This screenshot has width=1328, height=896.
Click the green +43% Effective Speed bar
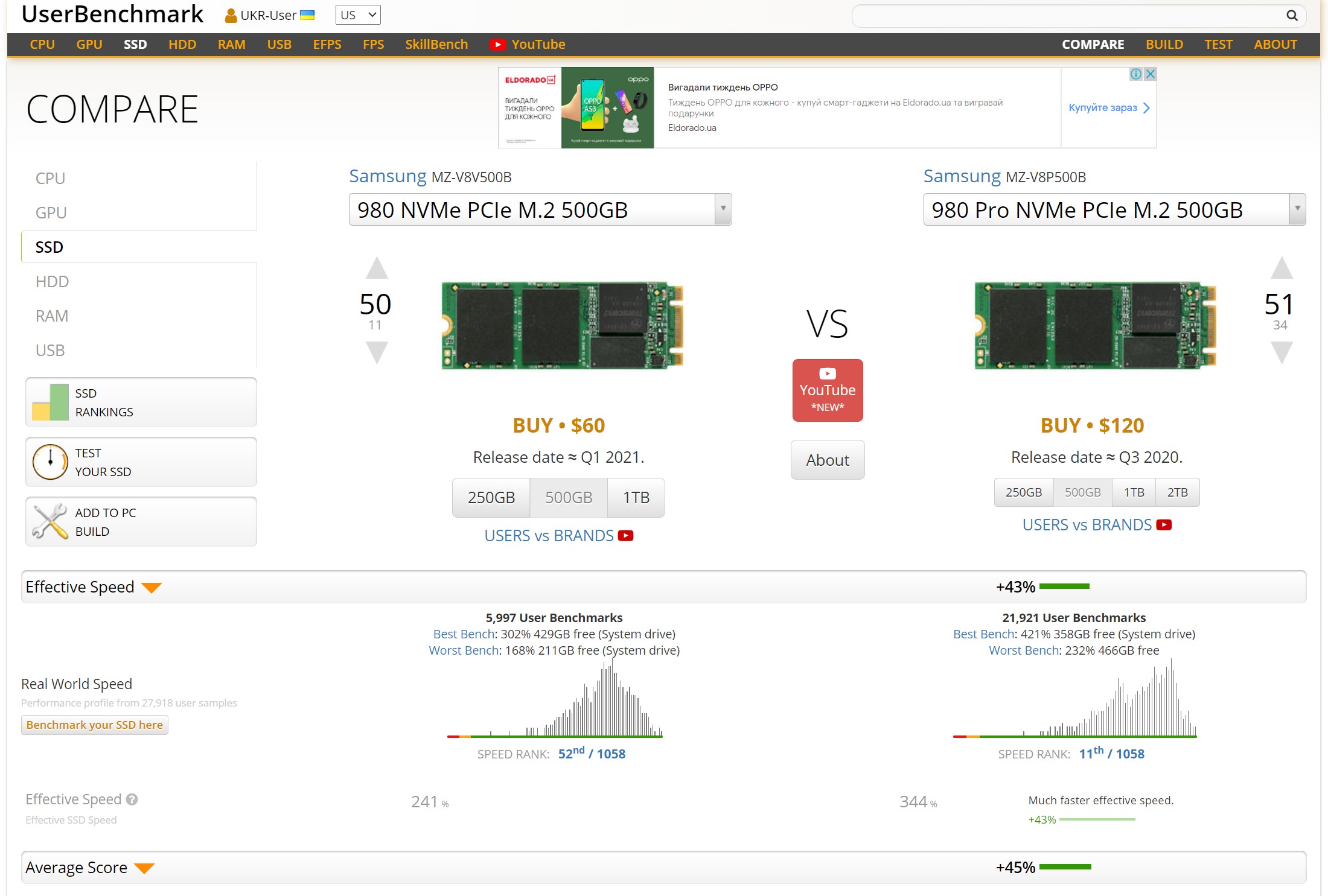point(1065,586)
